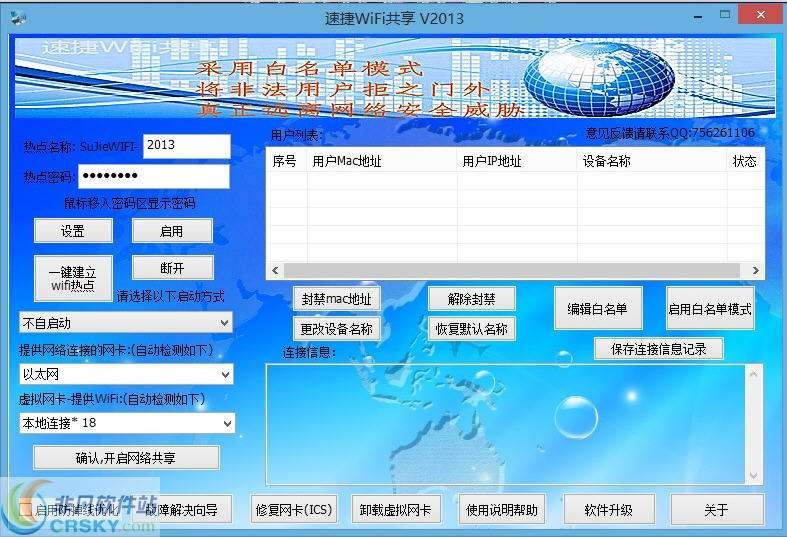
Task: Open the 以太网 network adapter dropdown
Action: [126, 374]
